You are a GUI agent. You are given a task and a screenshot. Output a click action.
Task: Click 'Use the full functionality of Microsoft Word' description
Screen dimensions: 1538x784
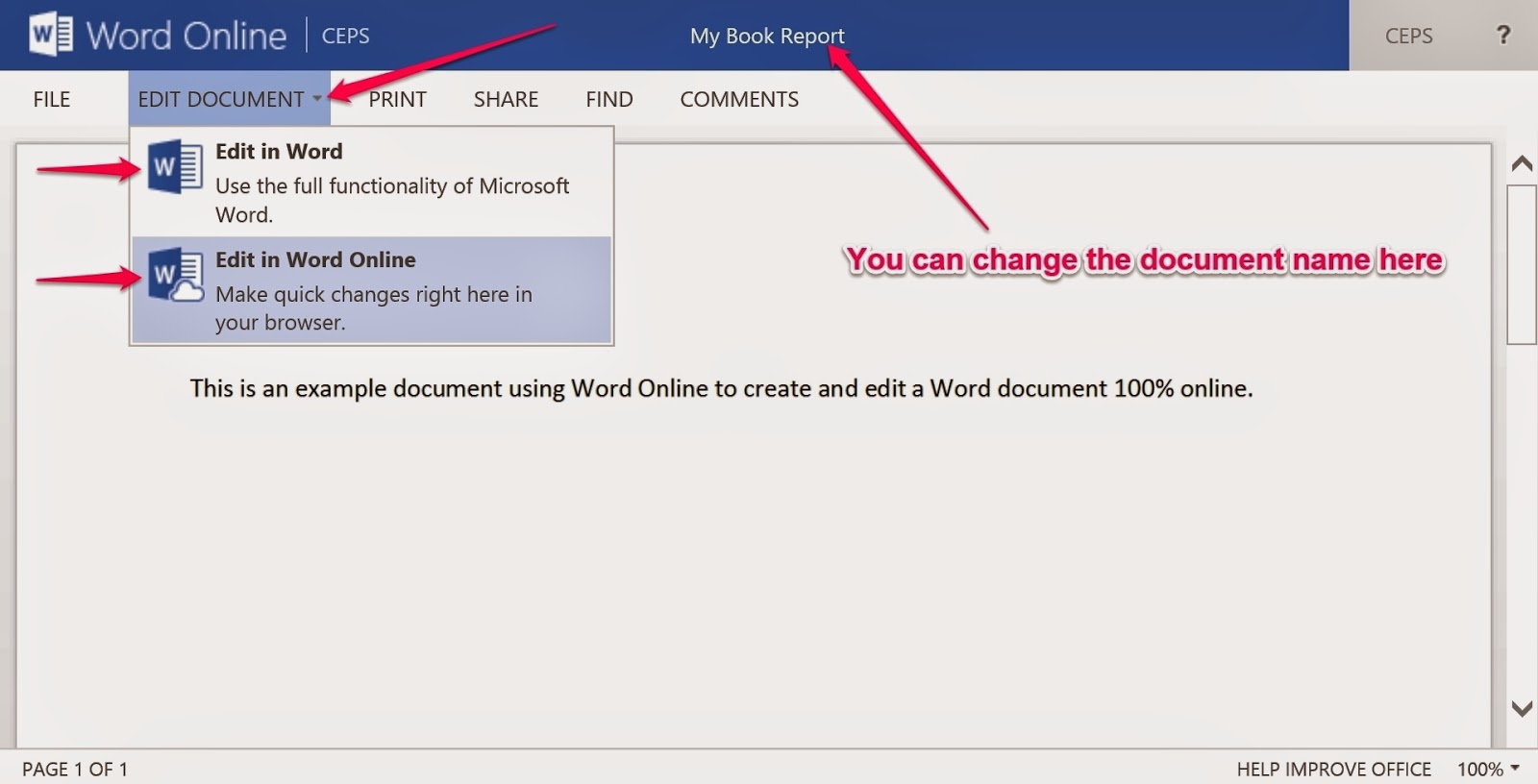click(392, 200)
